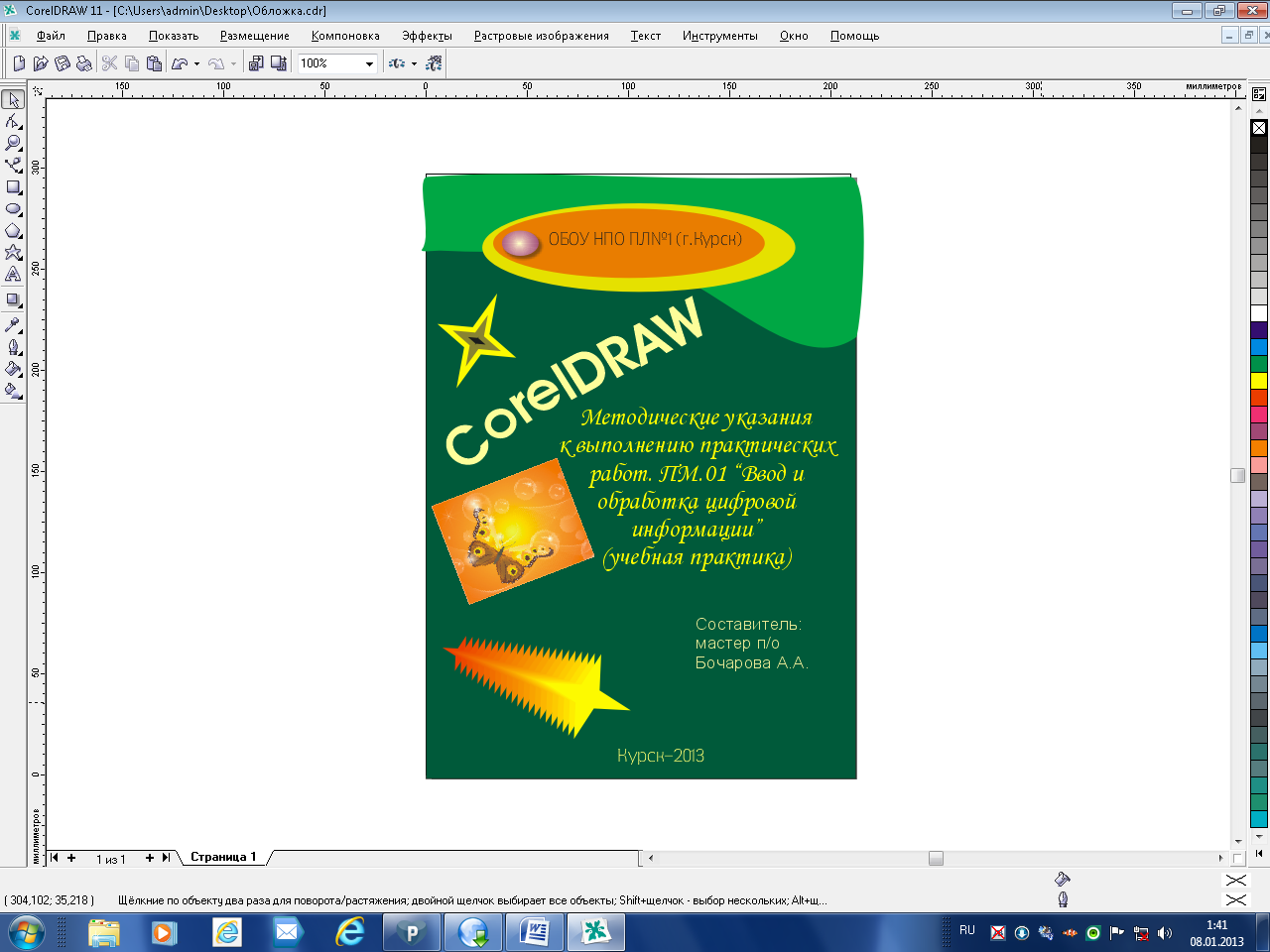Open the Растровые изображения menu
The width and height of the screenshot is (1270, 952).
coord(542,36)
